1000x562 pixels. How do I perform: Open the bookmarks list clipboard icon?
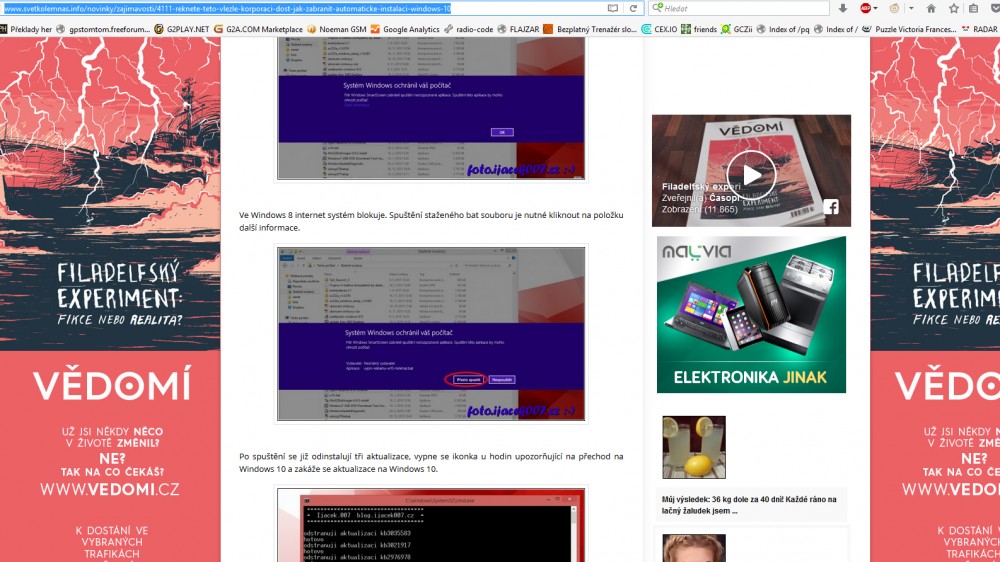coord(976,8)
